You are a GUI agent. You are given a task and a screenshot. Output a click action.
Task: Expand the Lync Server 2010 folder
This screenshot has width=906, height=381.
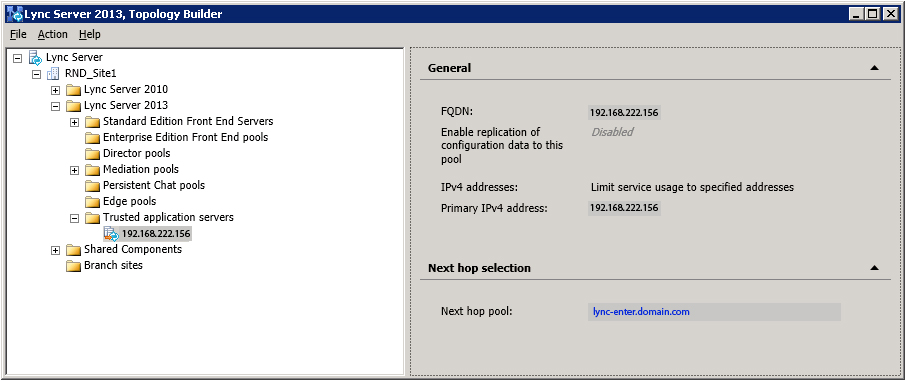coord(55,90)
